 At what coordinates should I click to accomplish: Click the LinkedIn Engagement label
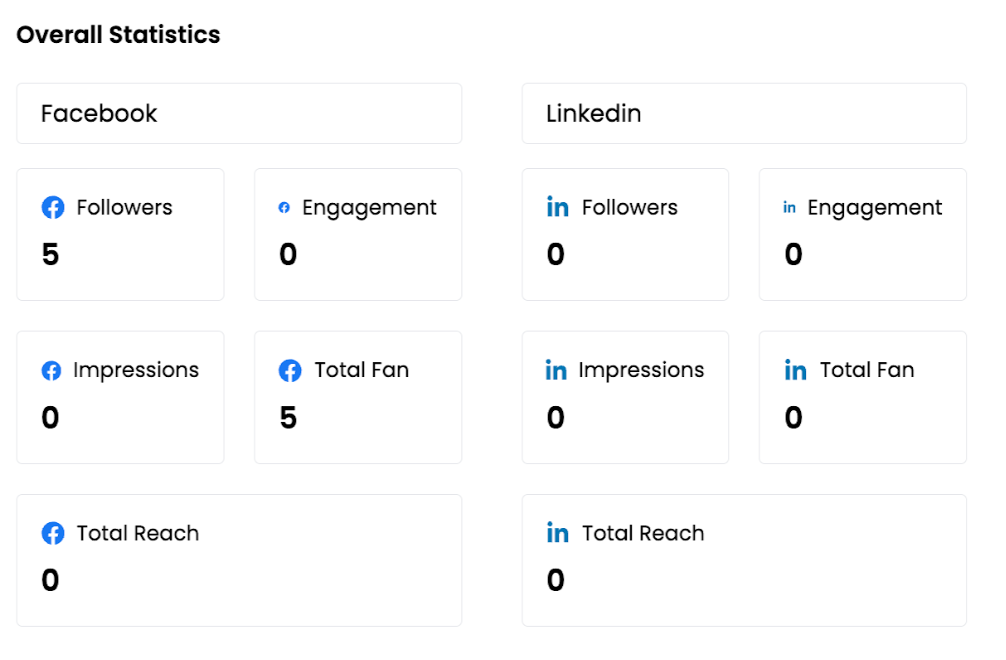coord(875,208)
